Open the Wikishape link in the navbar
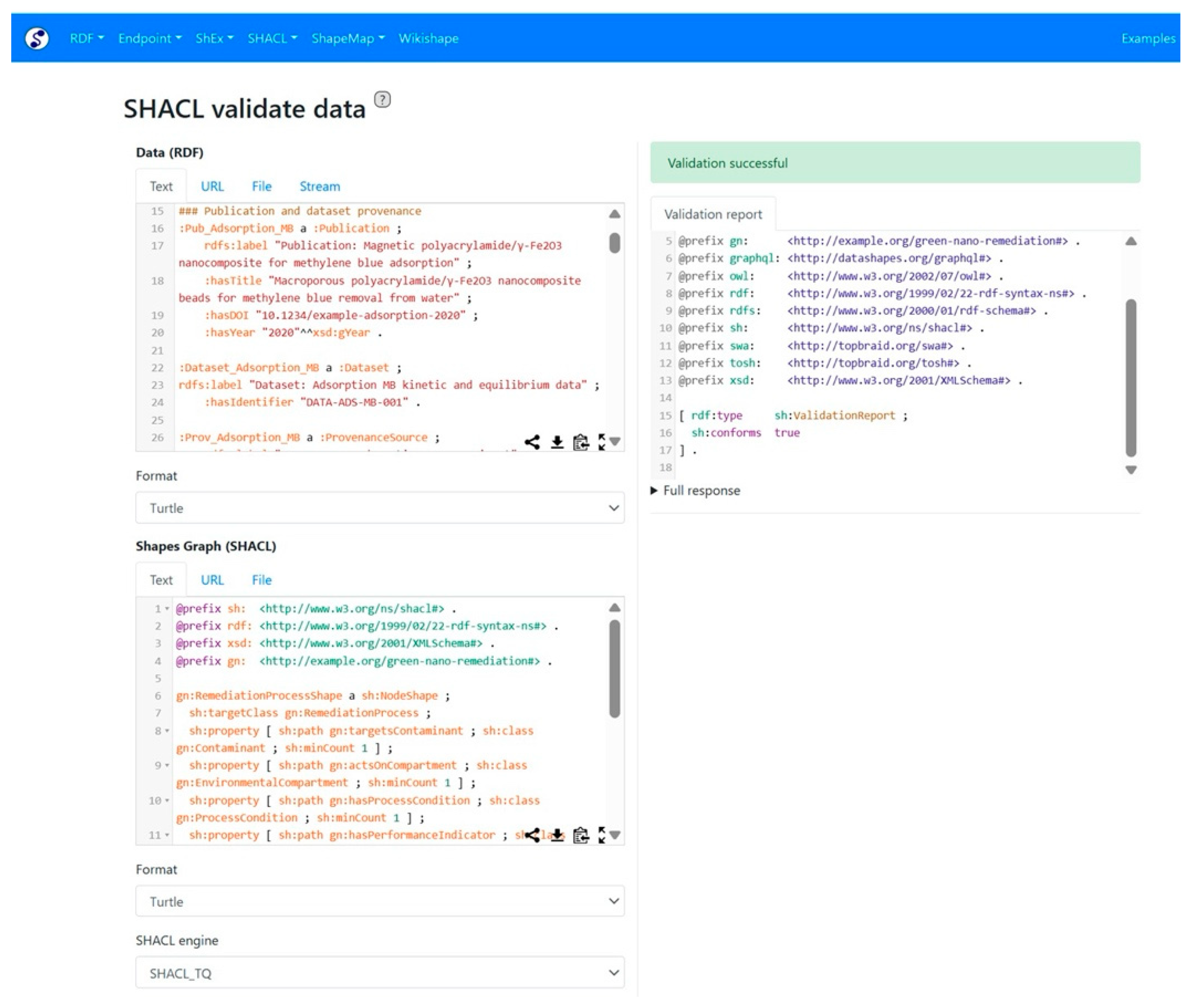The width and height of the screenshot is (1192, 1008). pos(428,38)
